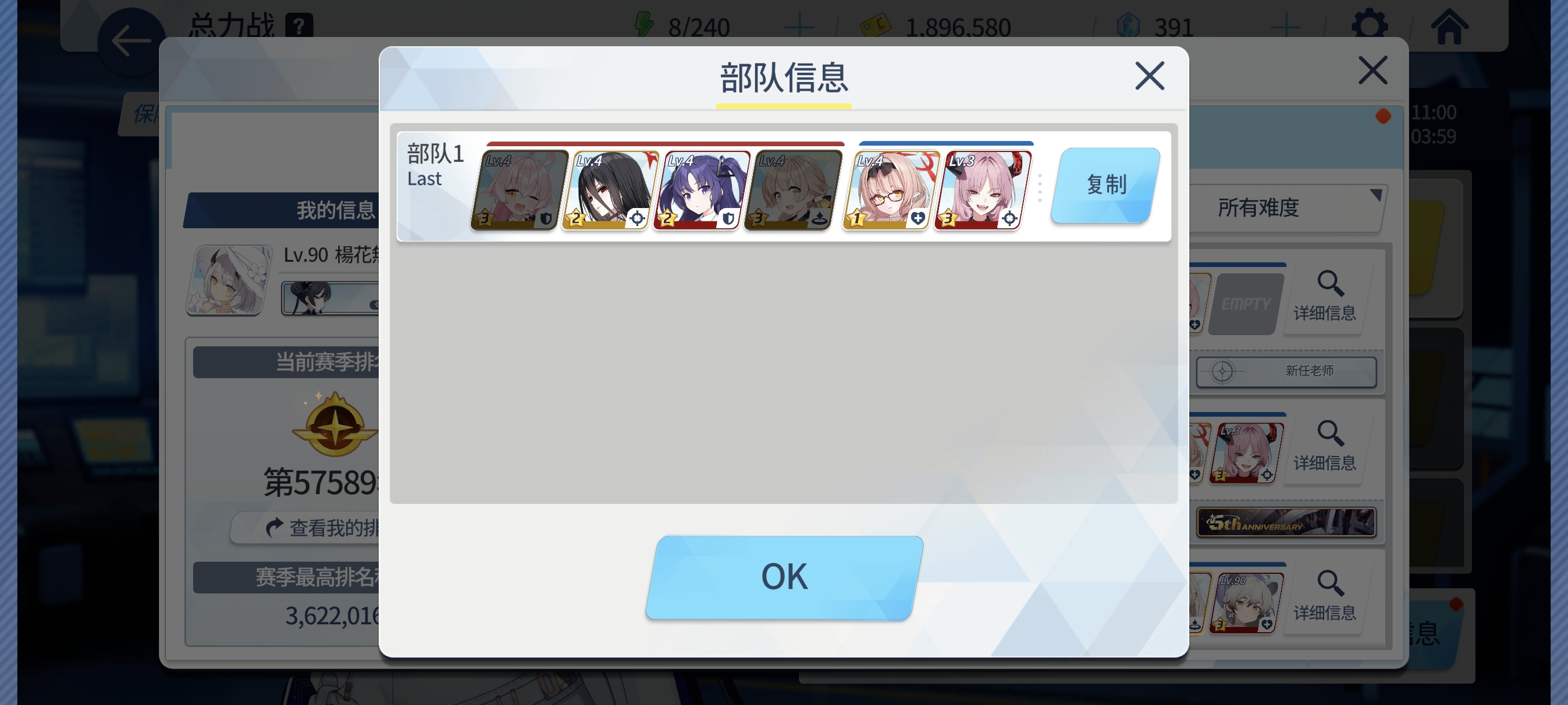This screenshot has height=705, width=1568.
Task: Click the 复制 copy button
Action: click(1105, 185)
